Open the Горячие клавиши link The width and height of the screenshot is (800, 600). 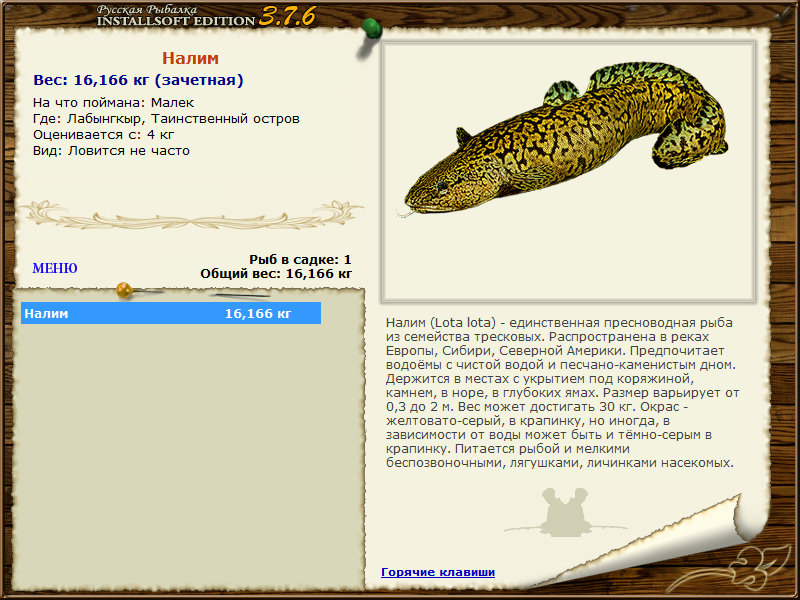[x=438, y=572]
